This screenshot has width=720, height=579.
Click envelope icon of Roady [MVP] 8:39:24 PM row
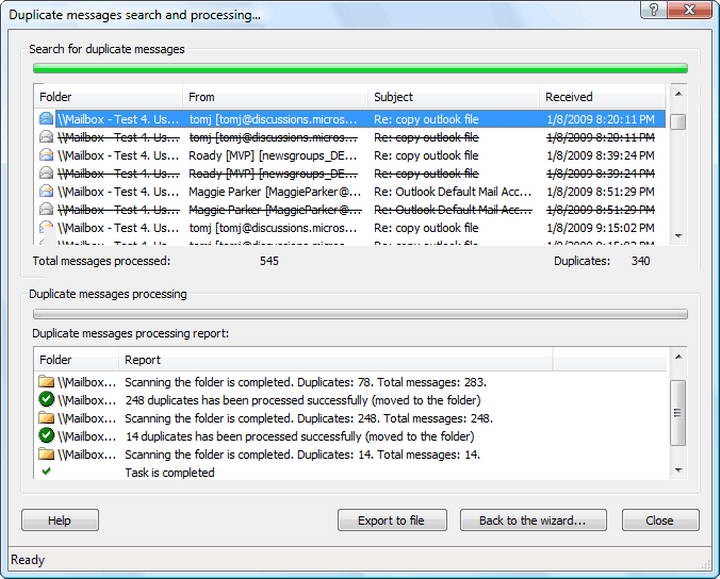pyautogui.click(x=46, y=155)
